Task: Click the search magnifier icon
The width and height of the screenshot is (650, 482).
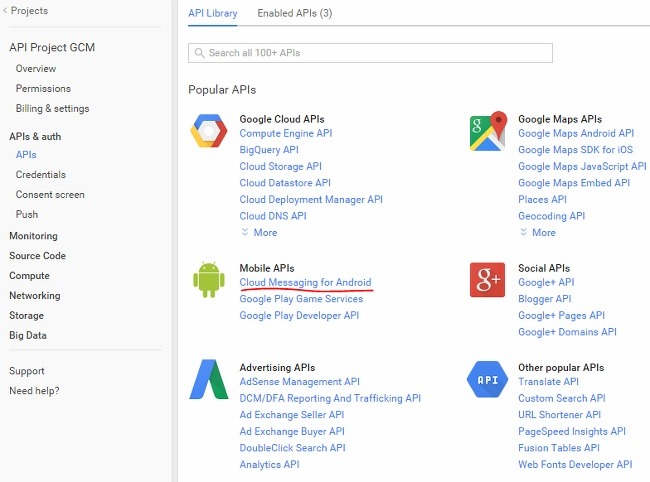Action: point(199,53)
